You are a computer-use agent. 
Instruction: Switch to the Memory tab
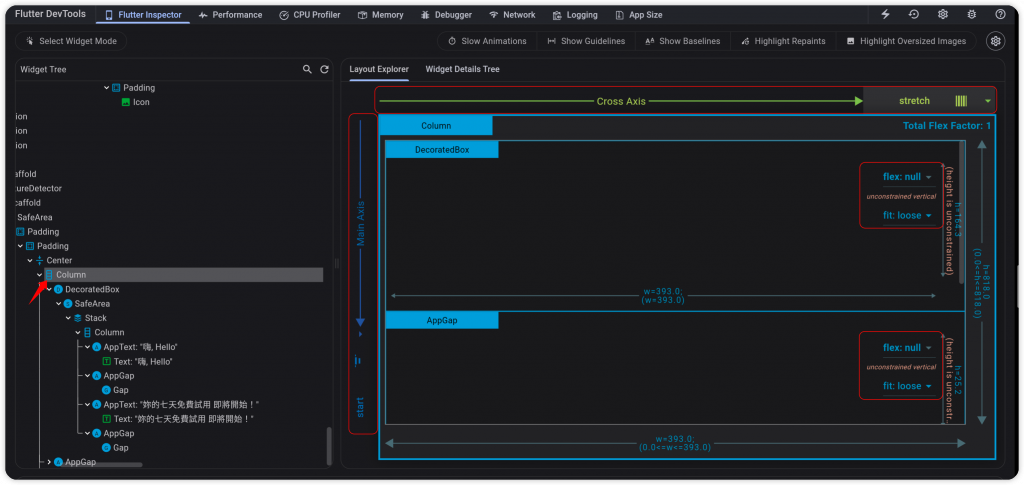(x=380, y=14)
